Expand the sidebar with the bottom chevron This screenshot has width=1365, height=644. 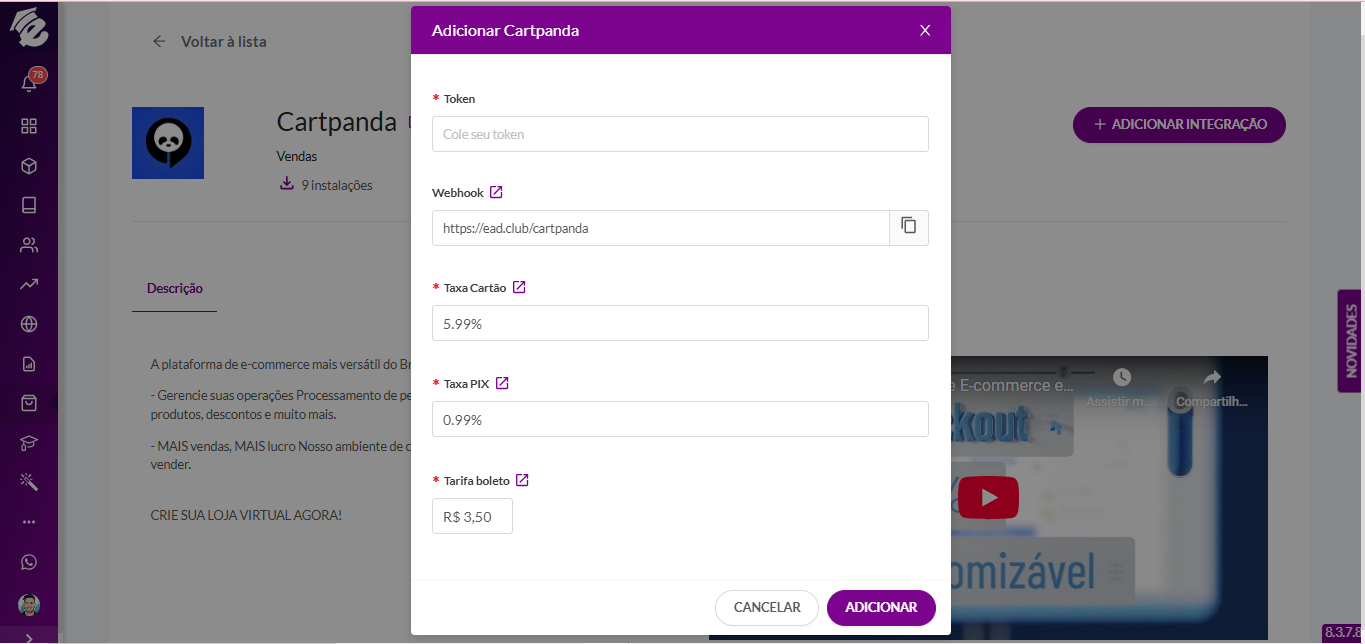click(29, 637)
